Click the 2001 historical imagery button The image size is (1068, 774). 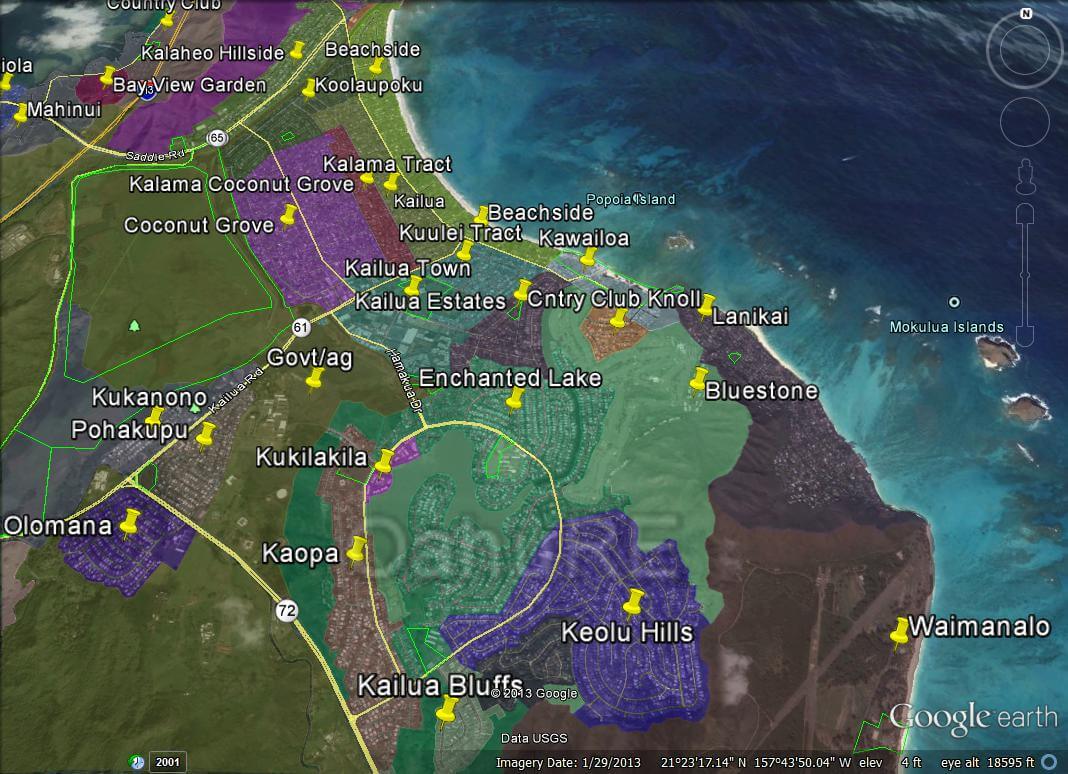168,762
